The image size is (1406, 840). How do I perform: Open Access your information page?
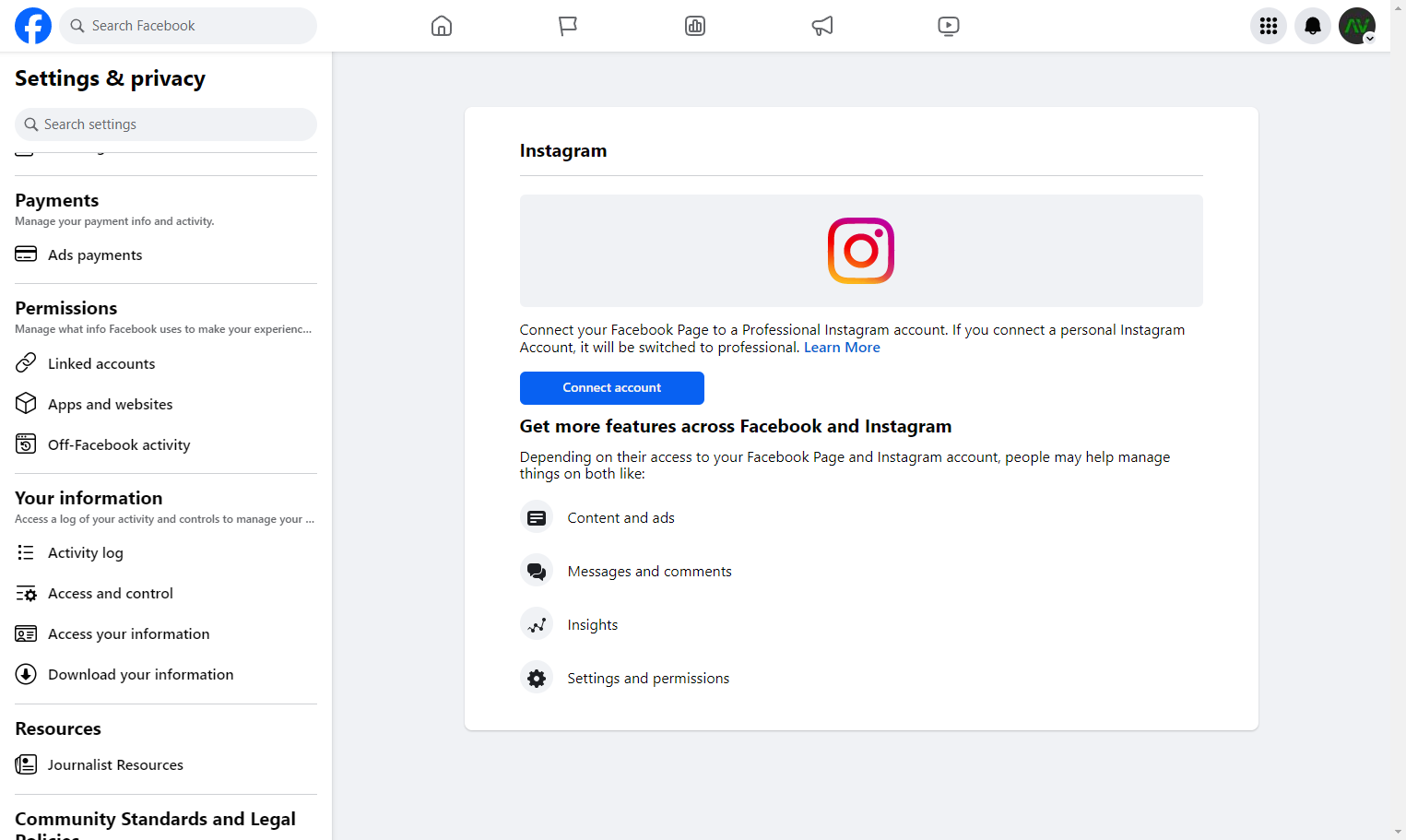tap(166, 633)
